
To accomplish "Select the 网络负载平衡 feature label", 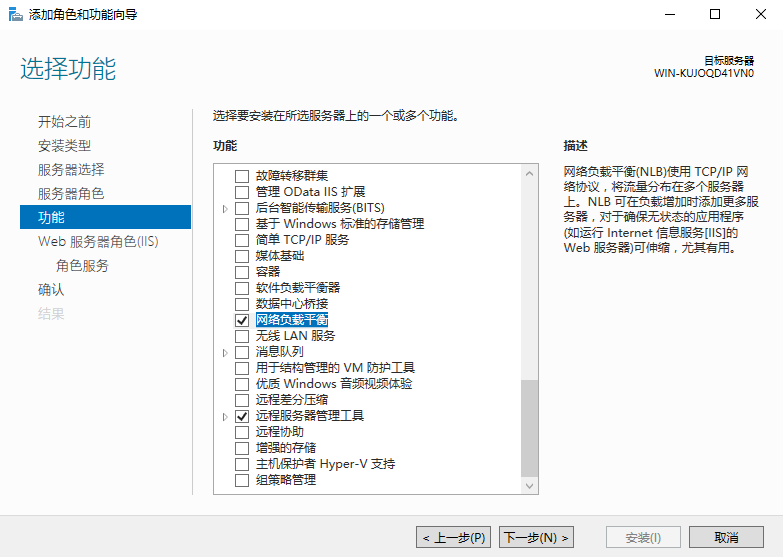I will (292, 320).
